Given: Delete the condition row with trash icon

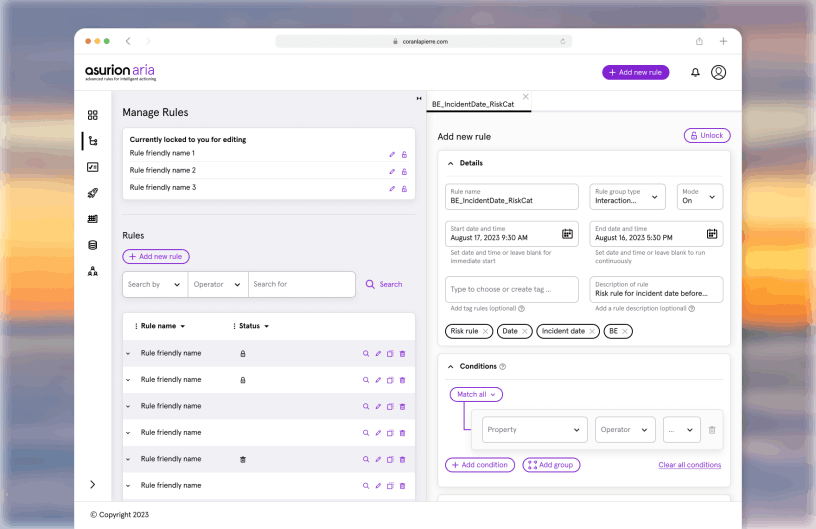Looking at the screenshot, I should coord(712,430).
